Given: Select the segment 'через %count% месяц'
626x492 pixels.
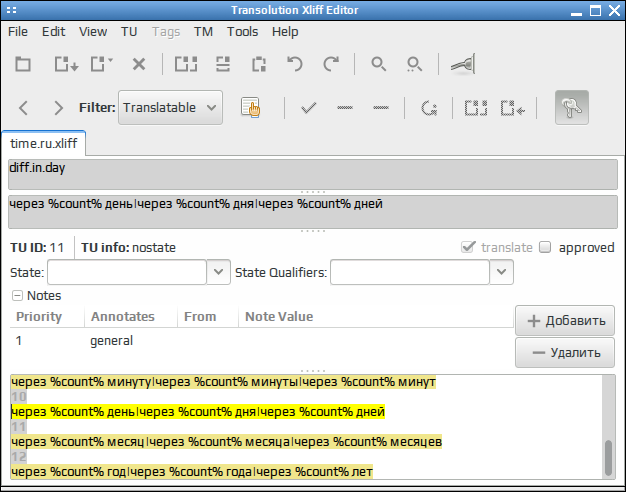Looking at the screenshot, I should (226, 442).
